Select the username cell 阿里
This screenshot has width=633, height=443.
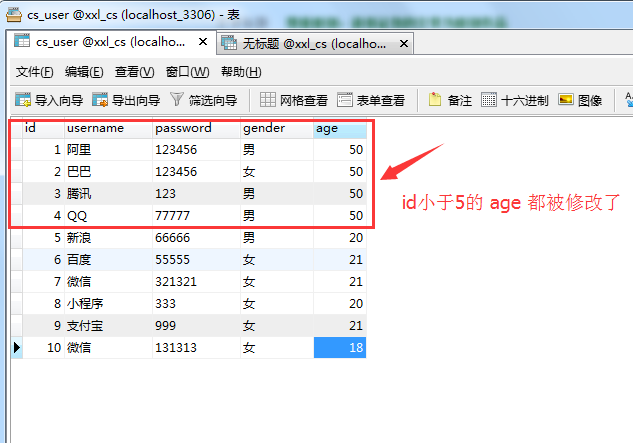(x=108, y=150)
